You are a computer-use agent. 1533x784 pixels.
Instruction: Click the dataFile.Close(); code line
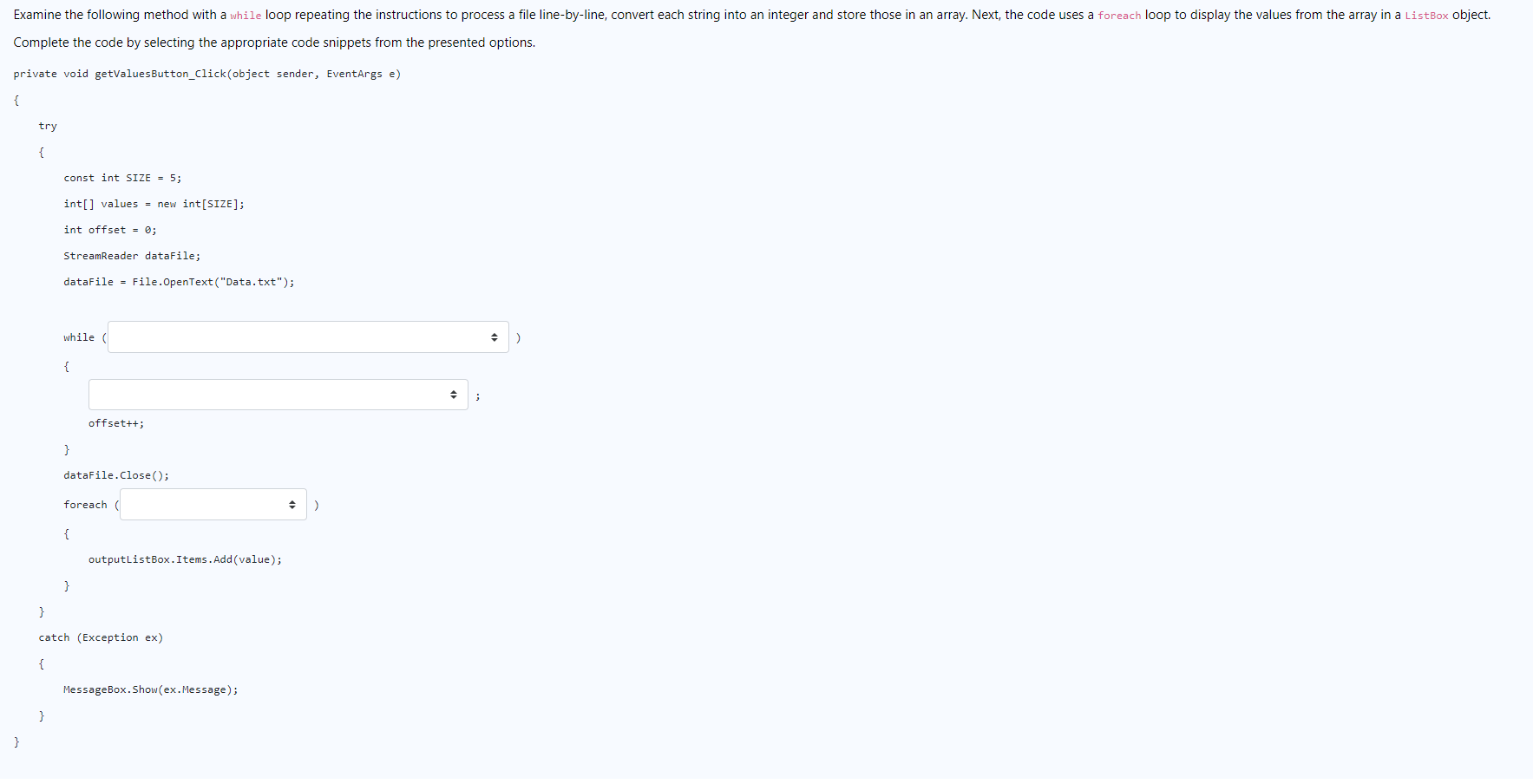(x=116, y=475)
